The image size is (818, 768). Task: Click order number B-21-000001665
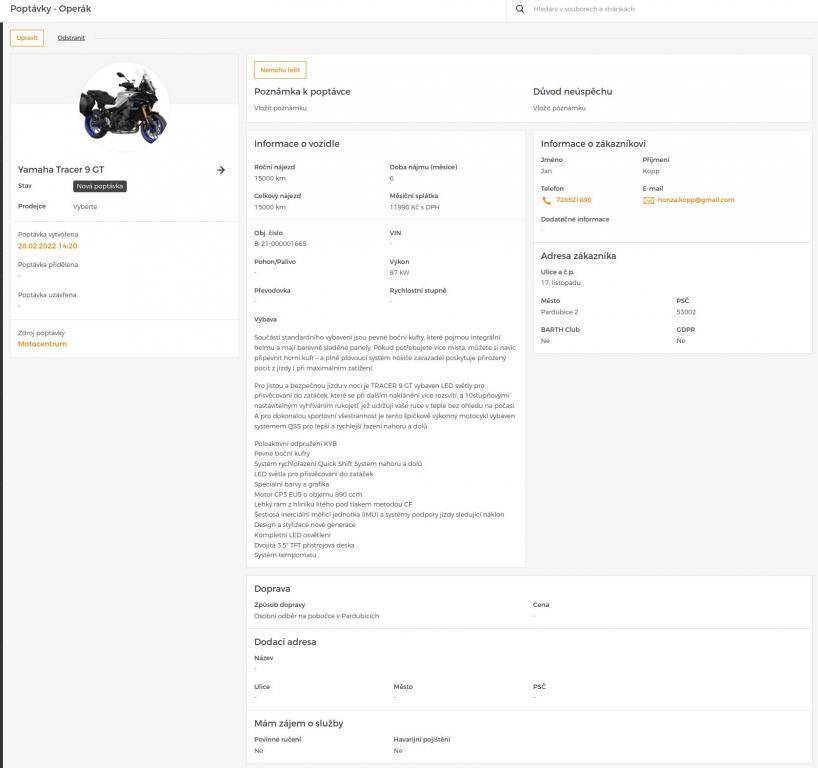280,244
